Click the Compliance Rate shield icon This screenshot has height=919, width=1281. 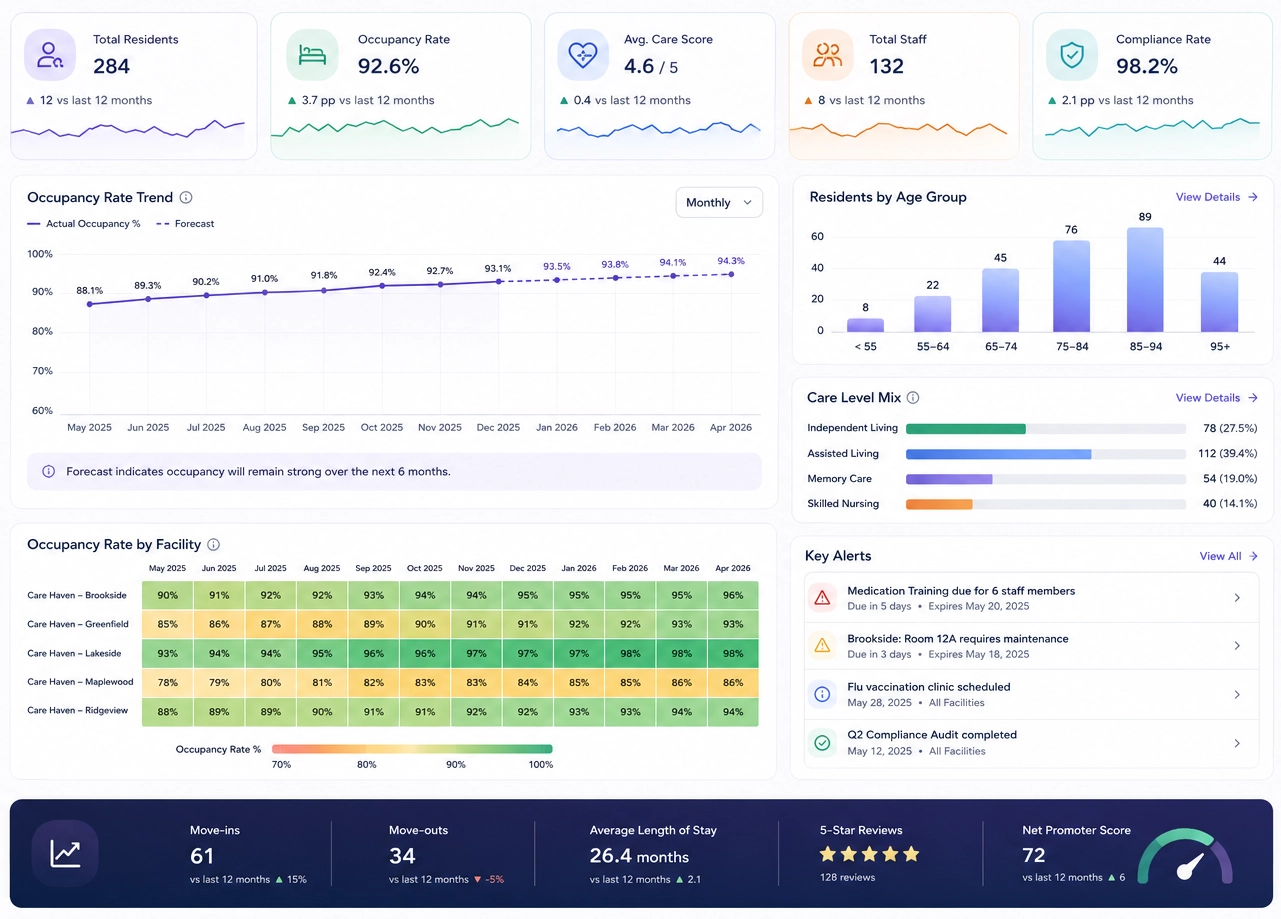point(1071,55)
